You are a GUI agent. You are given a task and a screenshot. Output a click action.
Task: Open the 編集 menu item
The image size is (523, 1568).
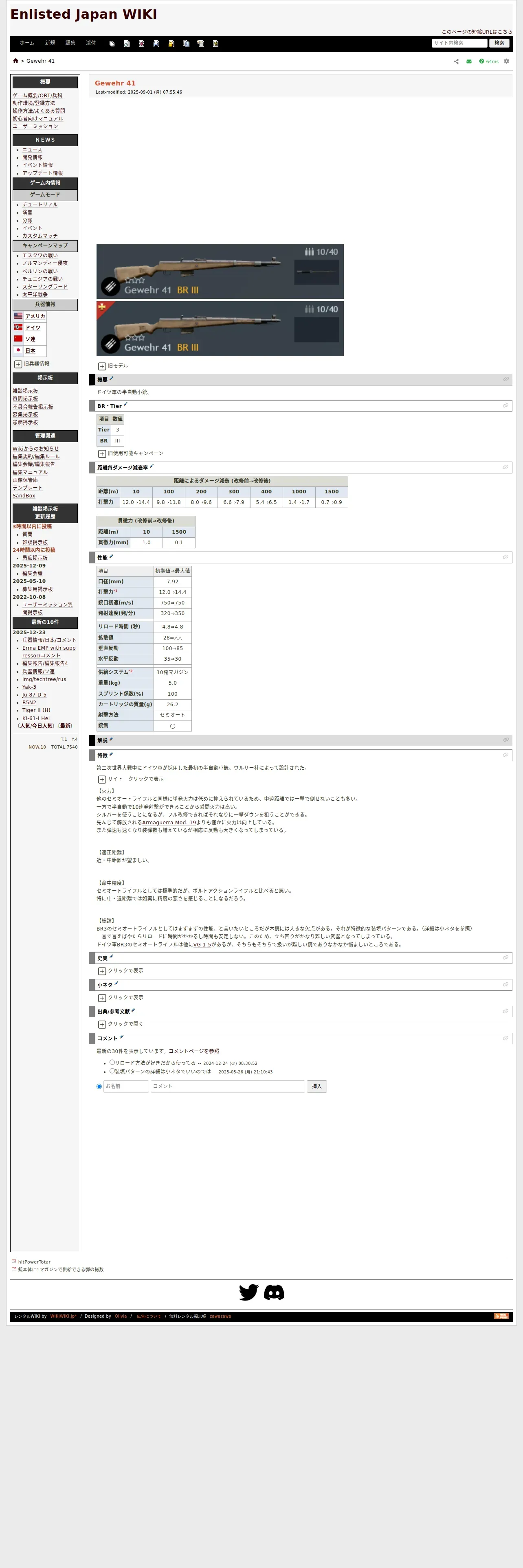[70, 43]
